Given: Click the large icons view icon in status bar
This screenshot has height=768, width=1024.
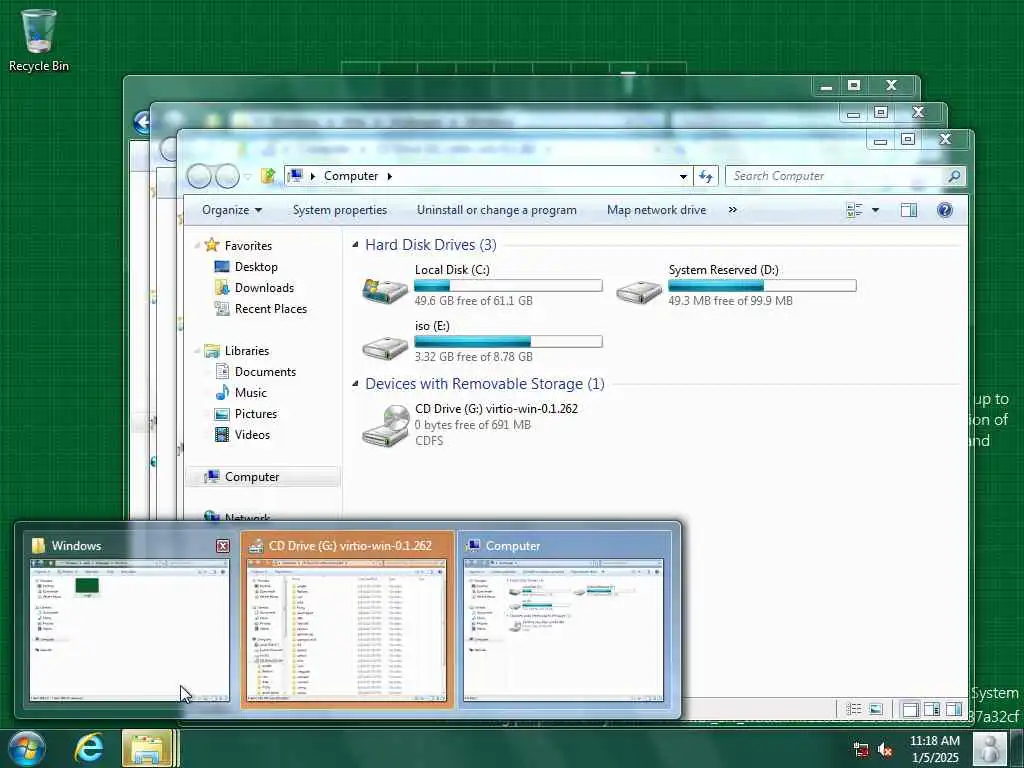Looking at the screenshot, I should tap(876, 709).
